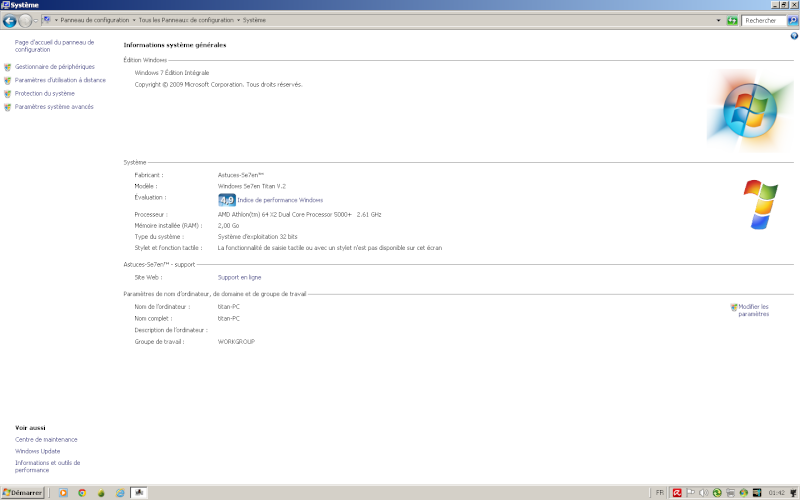Click the rightmost black plug tray icon

coord(793,493)
